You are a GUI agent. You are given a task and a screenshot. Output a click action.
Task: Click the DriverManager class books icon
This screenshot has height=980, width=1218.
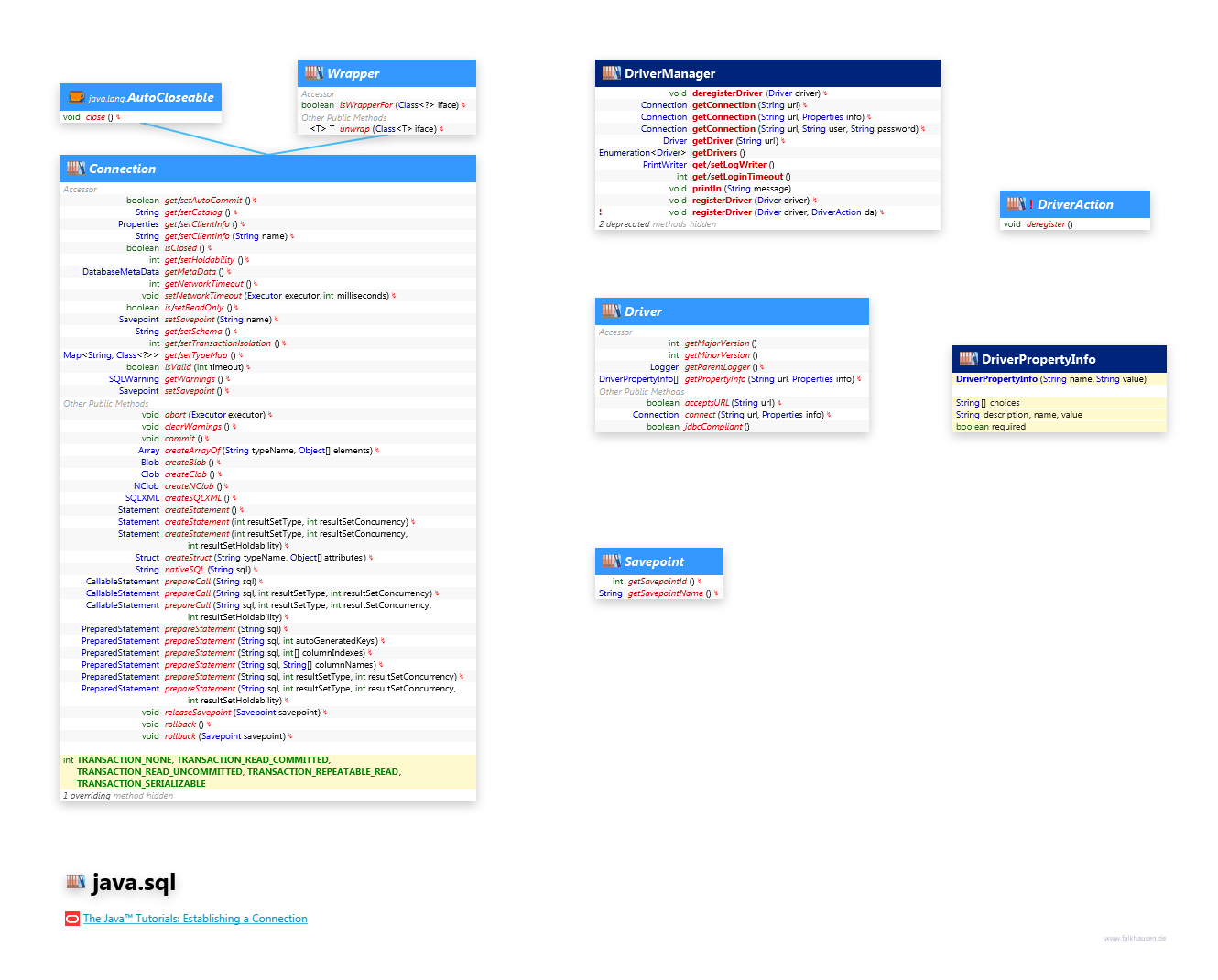[x=611, y=73]
